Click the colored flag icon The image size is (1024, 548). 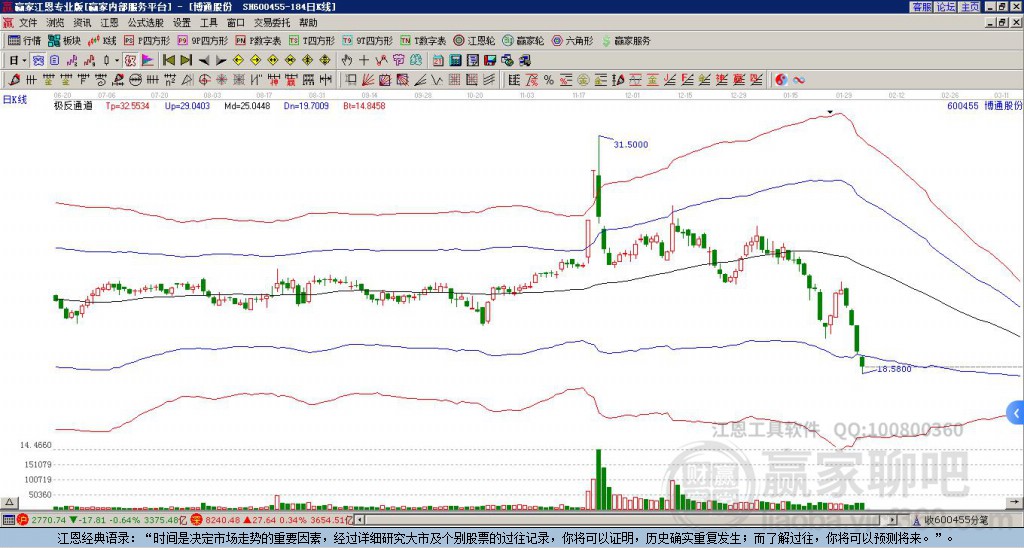coord(148,61)
